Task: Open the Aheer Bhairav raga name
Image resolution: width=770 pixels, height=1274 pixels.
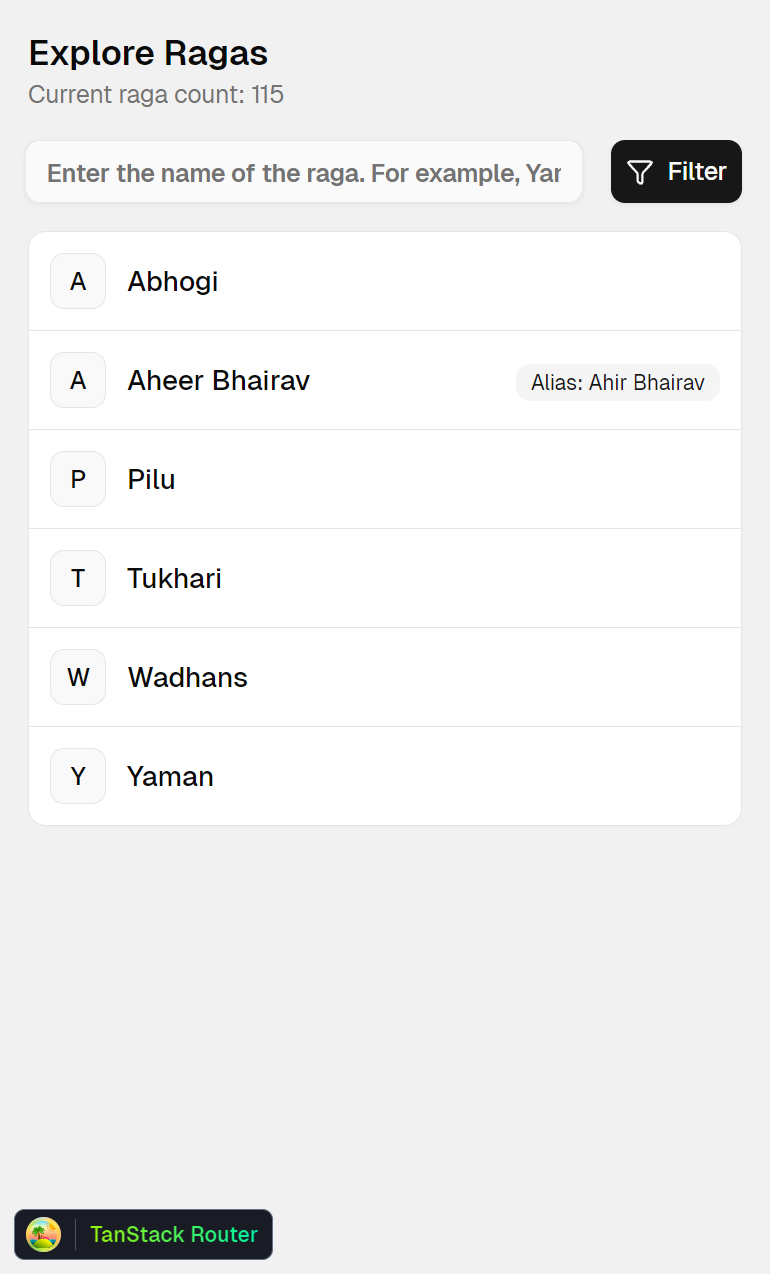Action: click(219, 381)
